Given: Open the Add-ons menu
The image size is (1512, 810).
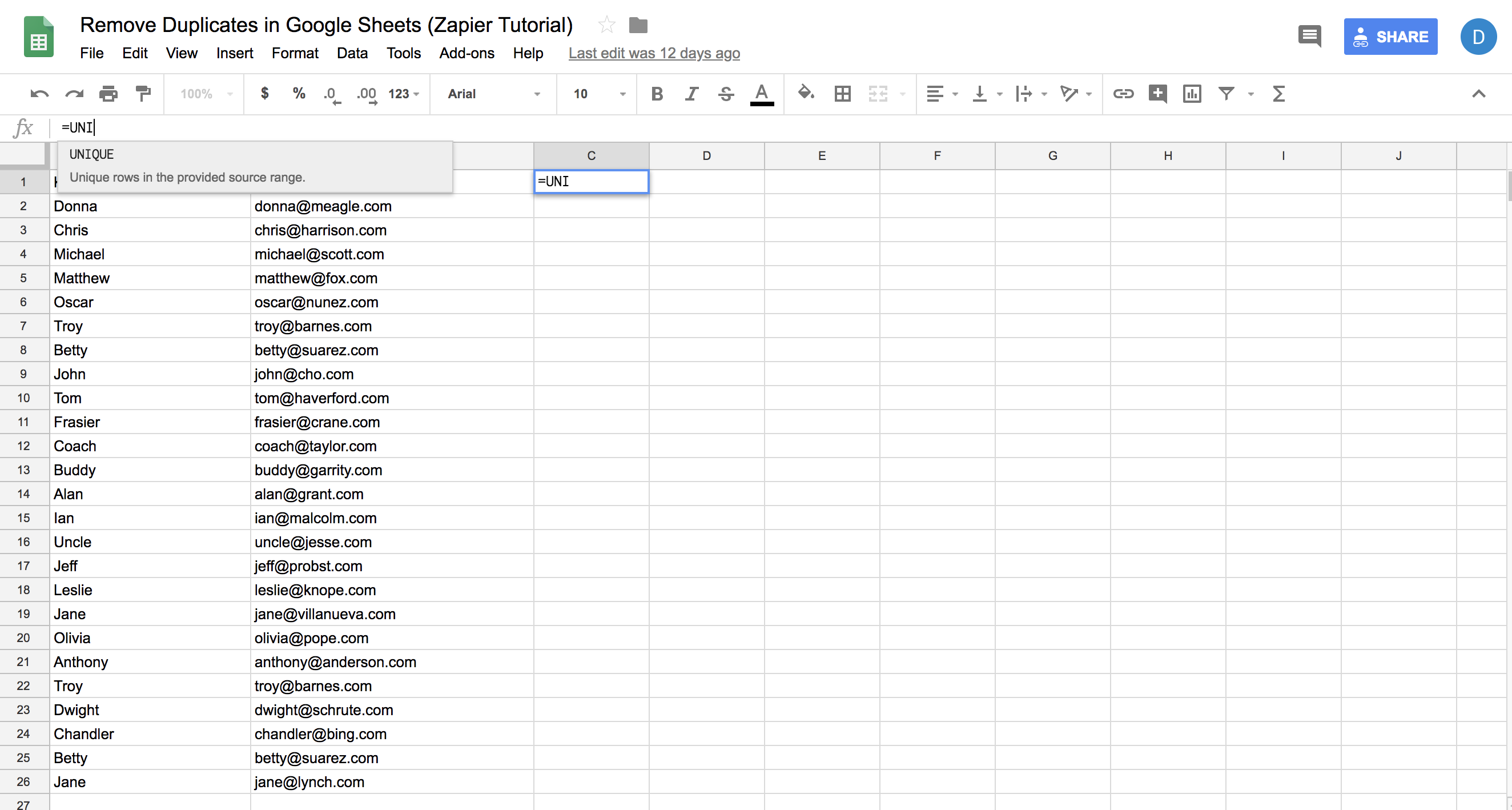Looking at the screenshot, I should [467, 54].
